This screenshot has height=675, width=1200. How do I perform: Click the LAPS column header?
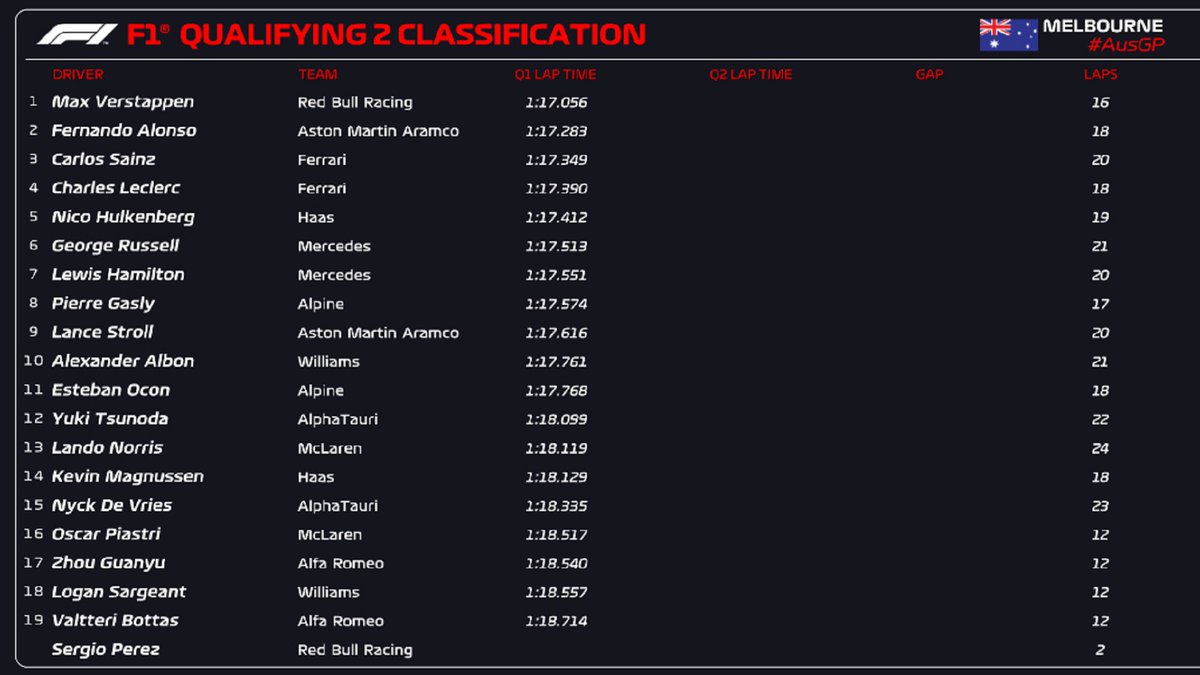click(1100, 74)
